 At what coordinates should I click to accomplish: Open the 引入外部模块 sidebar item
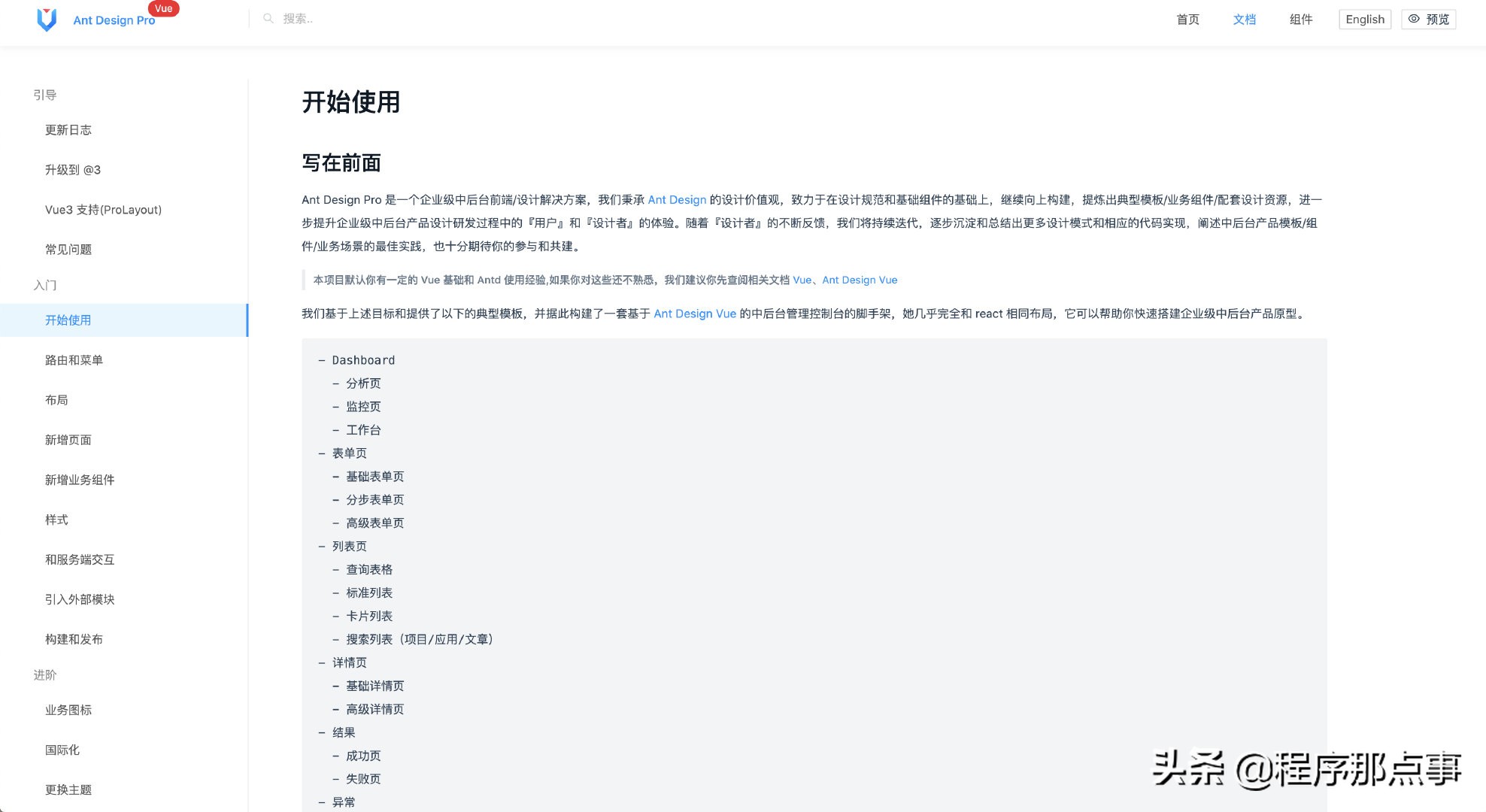click(x=80, y=599)
